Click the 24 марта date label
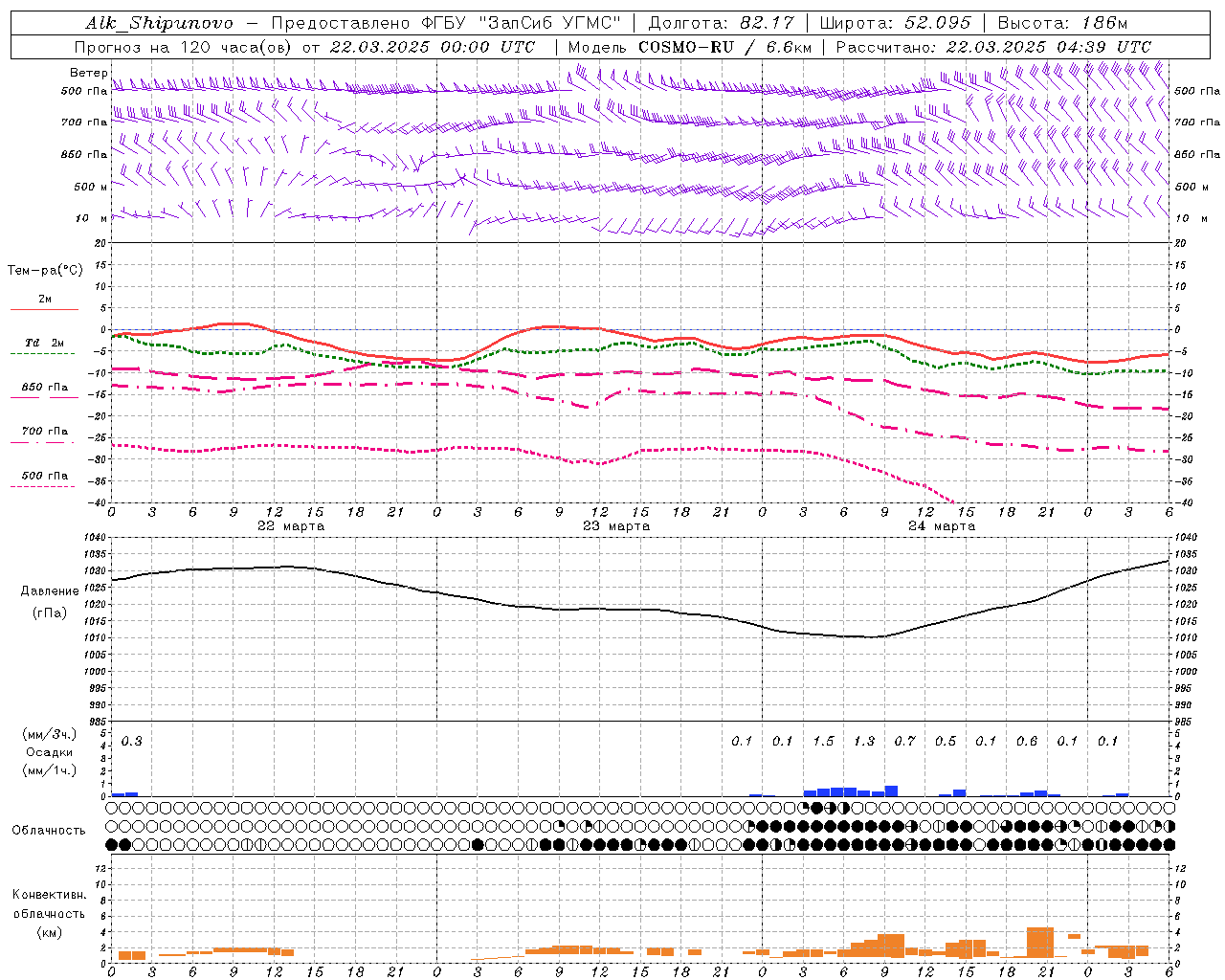 pyautogui.click(x=942, y=526)
